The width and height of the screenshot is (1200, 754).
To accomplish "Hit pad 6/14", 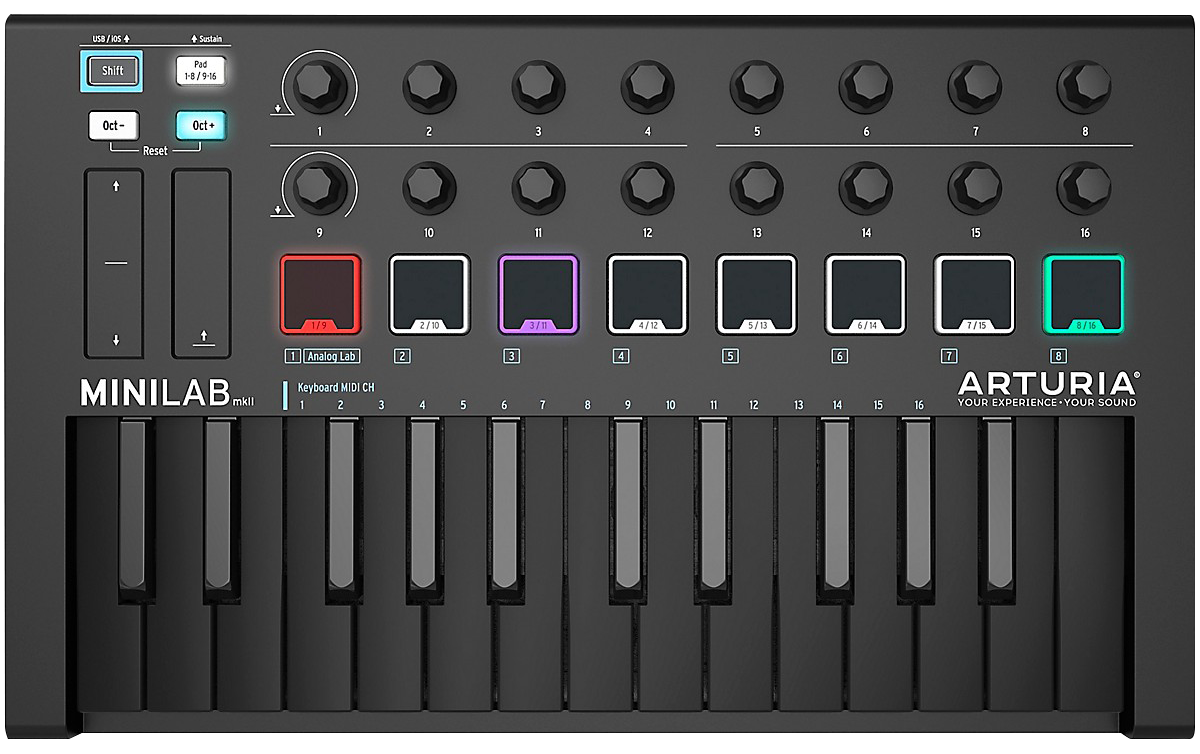I will 866,294.
